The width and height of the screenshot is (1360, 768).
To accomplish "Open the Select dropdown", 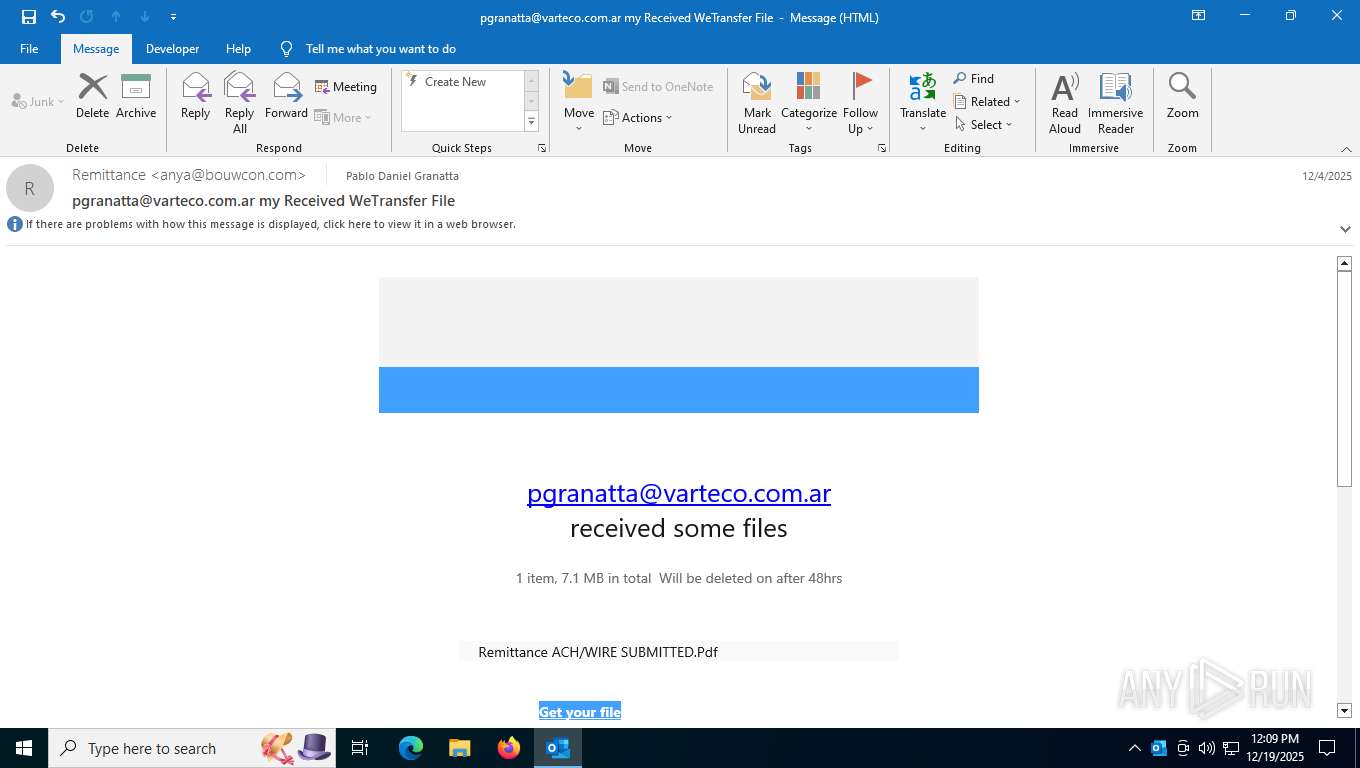I will coord(984,124).
